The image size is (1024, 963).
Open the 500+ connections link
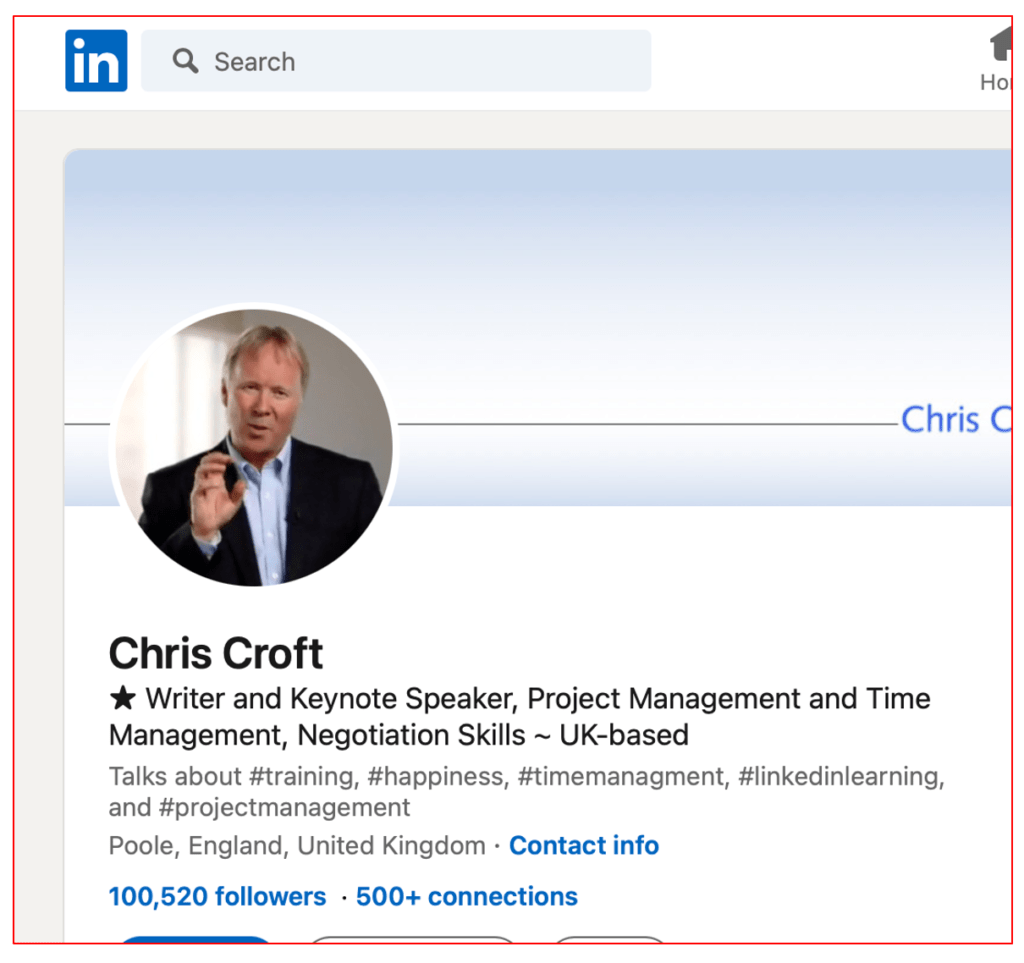pyautogui.click(x=467, y=897)
